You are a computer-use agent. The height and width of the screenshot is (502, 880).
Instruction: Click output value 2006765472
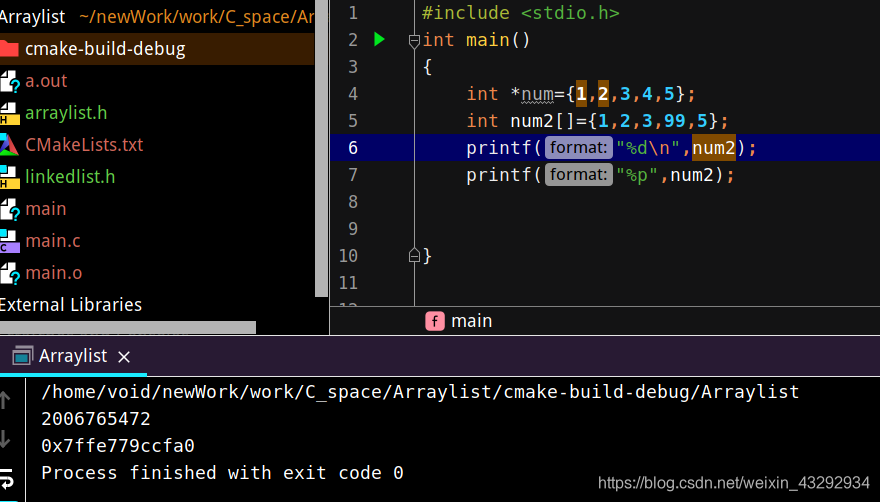point(96,419)
